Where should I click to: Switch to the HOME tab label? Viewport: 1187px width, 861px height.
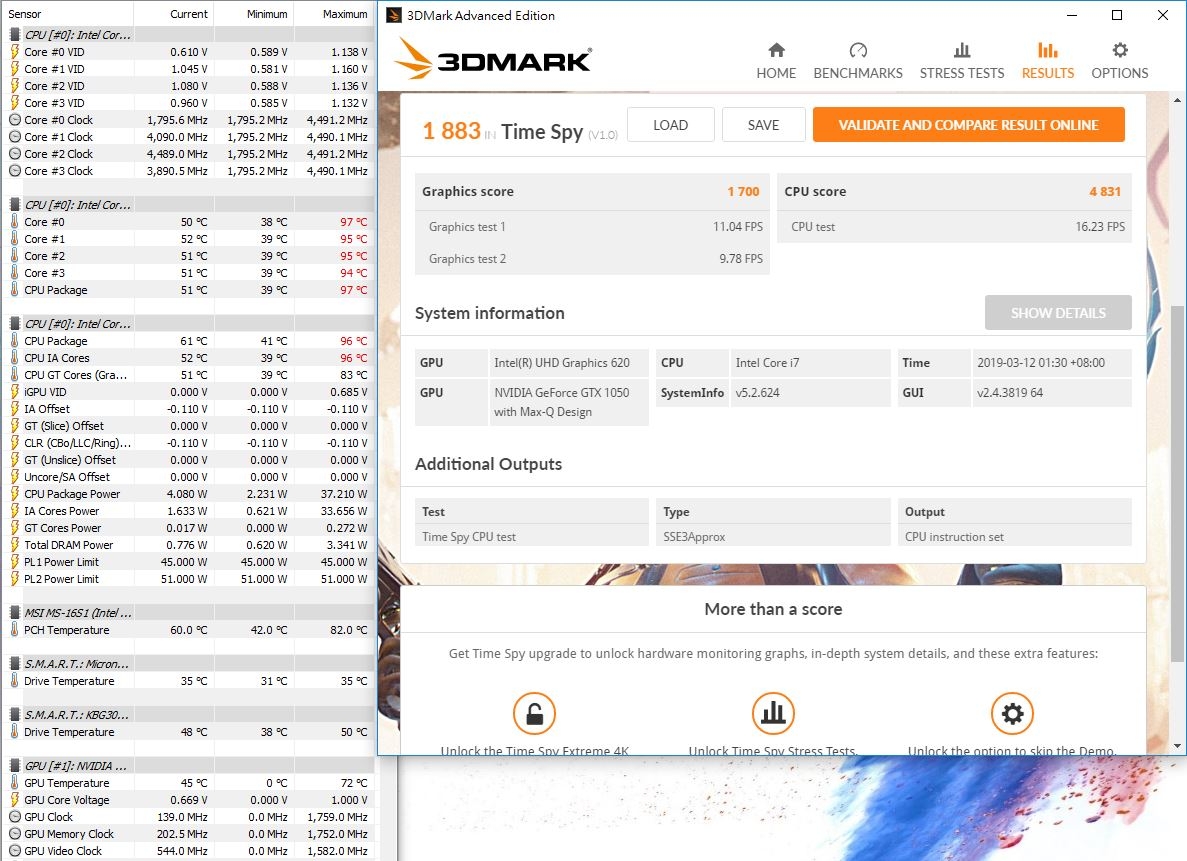pyautogui.click(x=776, y=73)
